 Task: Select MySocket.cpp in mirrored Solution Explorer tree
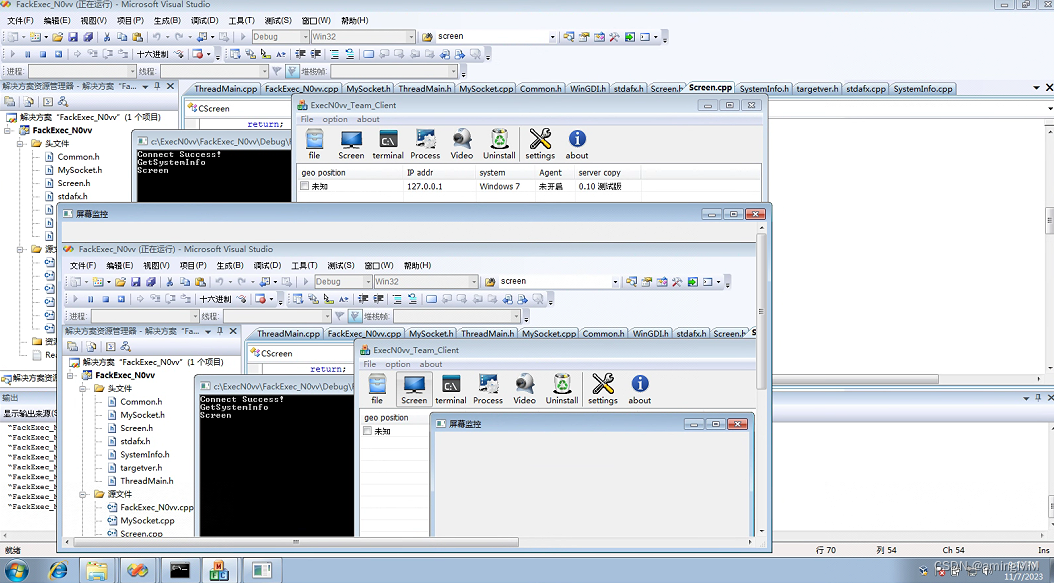[147, 520]
